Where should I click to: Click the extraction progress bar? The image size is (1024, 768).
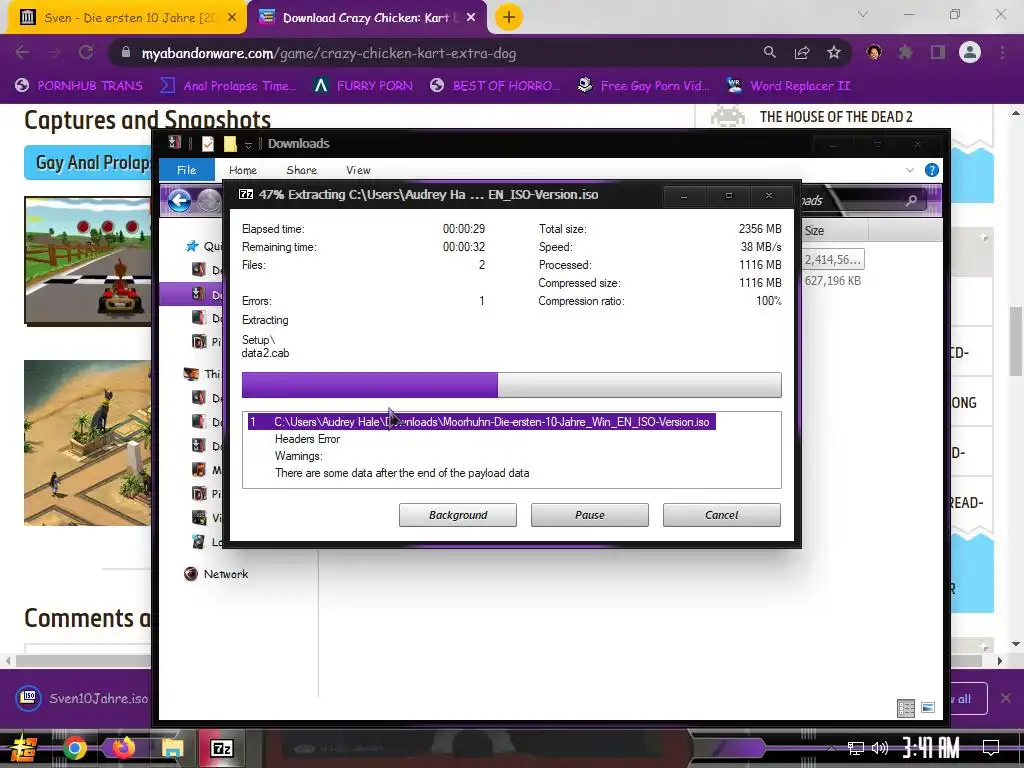coord(511,385)
